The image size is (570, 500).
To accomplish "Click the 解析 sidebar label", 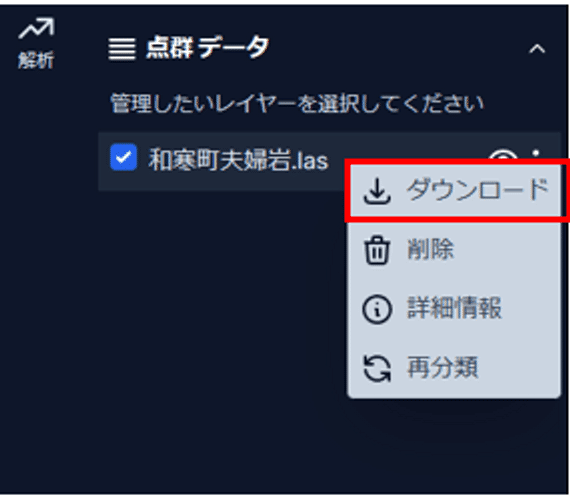I will [36, 60].
